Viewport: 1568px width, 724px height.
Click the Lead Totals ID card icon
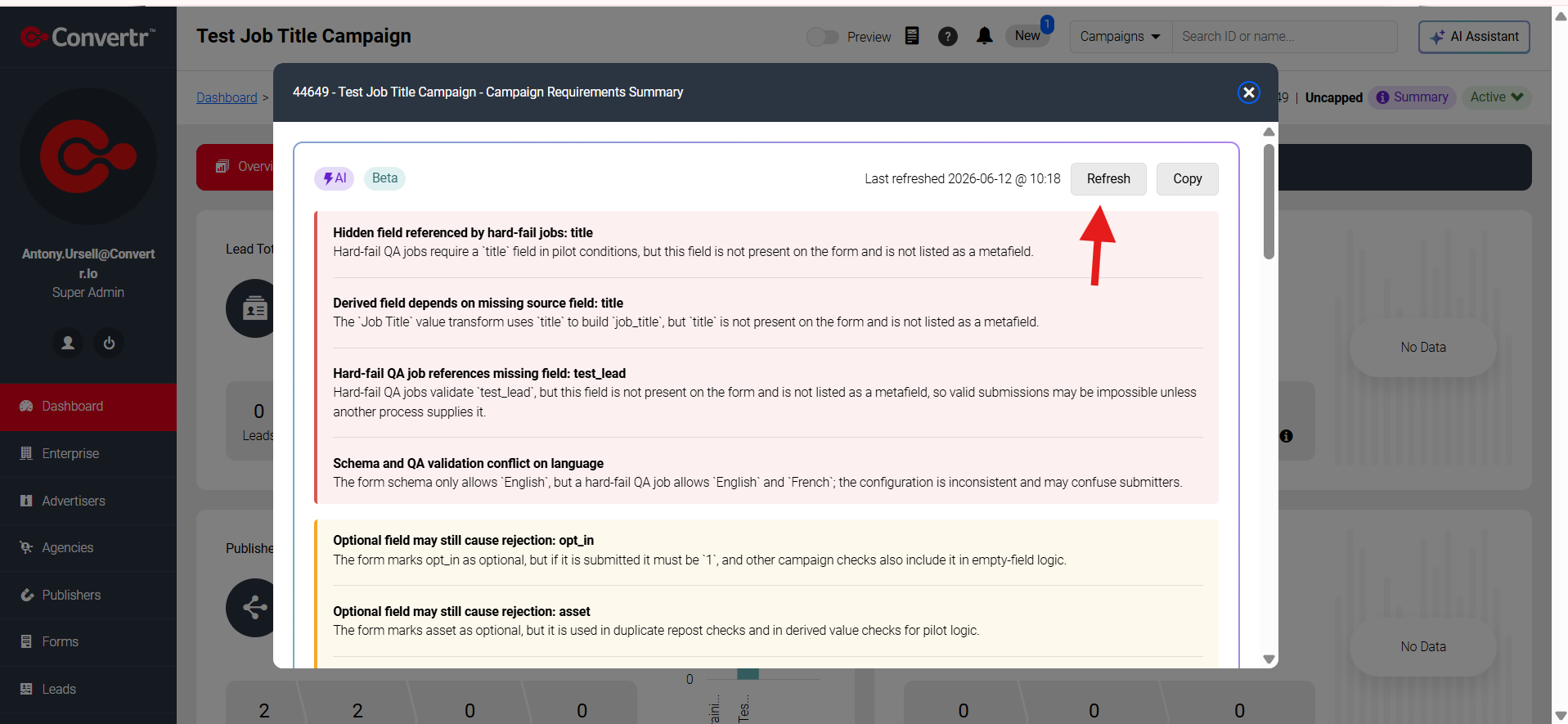(254, 309)
